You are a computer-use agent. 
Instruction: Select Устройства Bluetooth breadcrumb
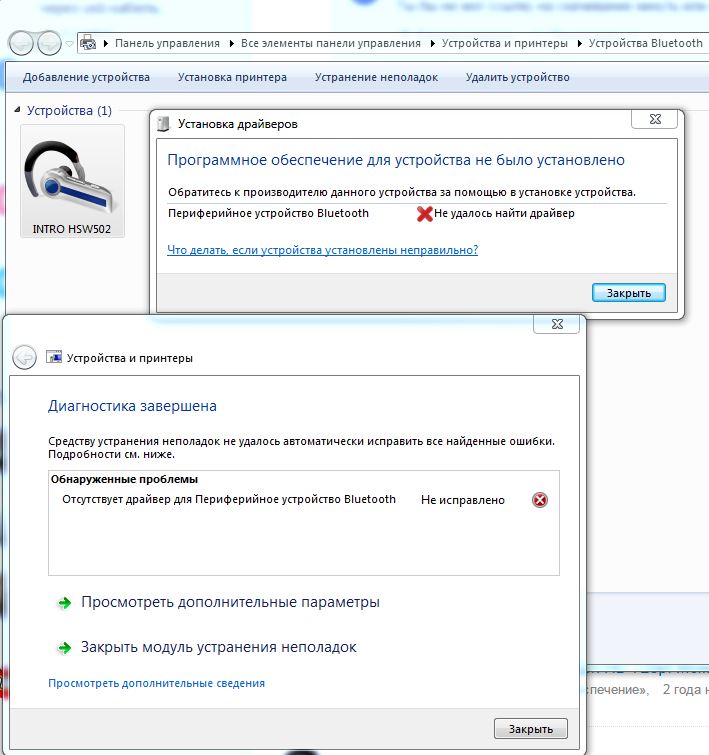(645, 43)
